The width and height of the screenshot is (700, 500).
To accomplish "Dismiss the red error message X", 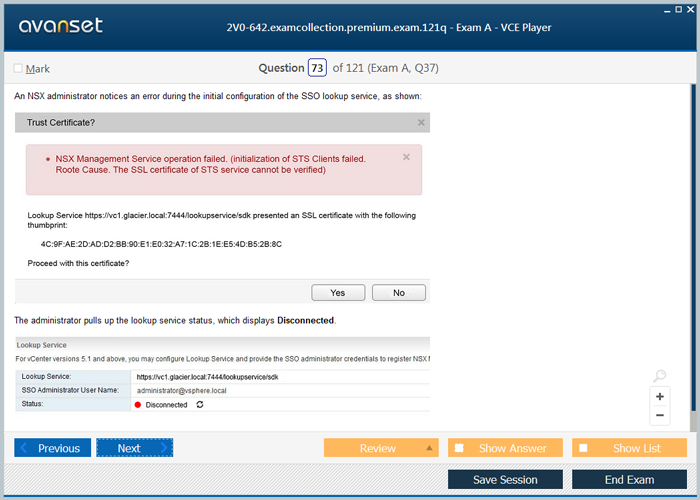I will click(x=406, y=157).
